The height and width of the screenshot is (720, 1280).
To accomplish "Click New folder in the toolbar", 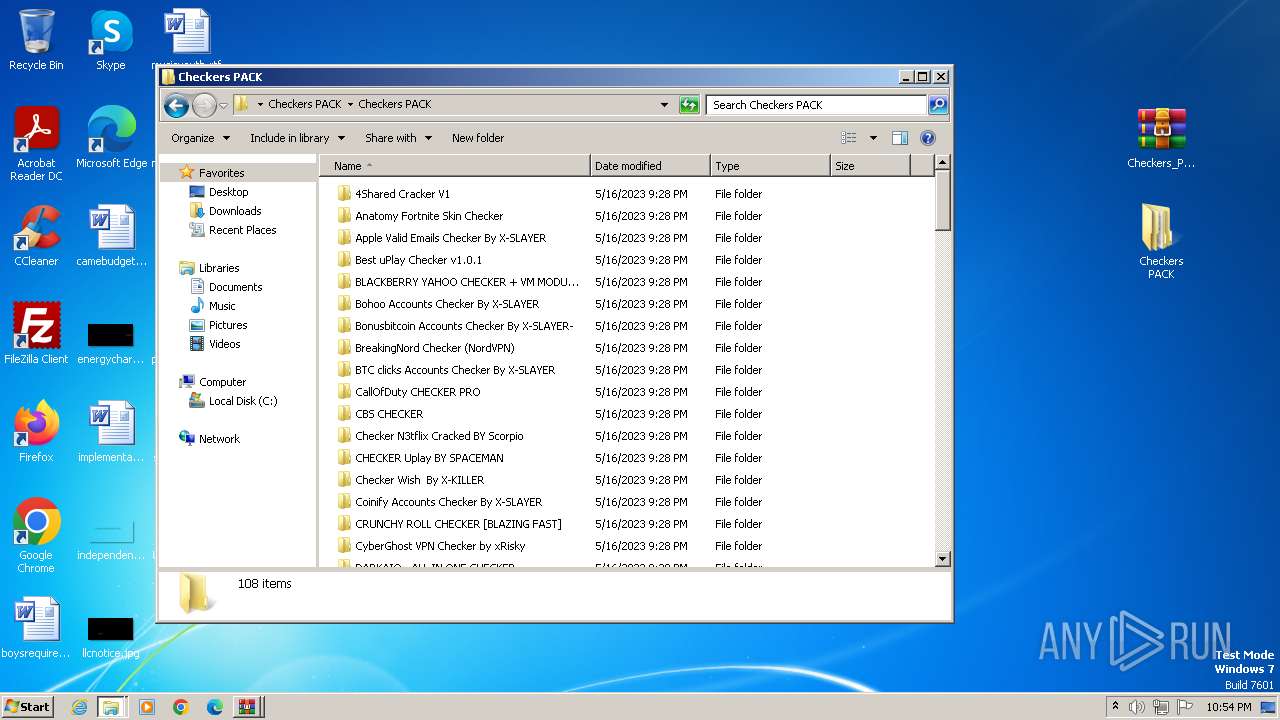I will (478, 138).
